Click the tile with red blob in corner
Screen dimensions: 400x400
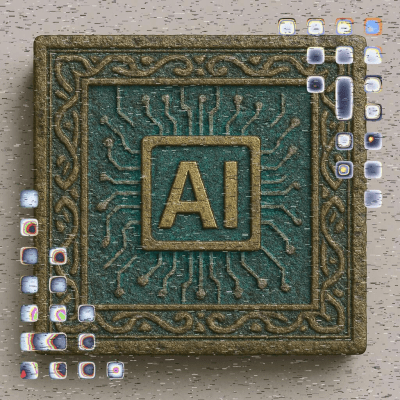pyautogui.click(x=29, y=371)
